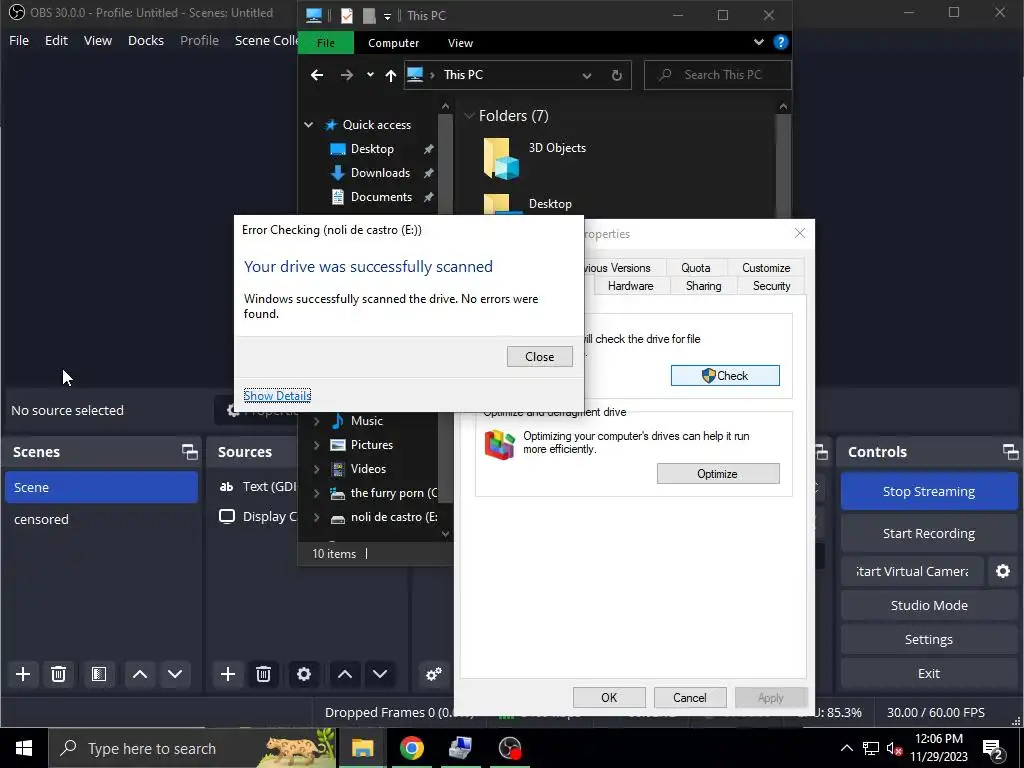
Task: Add a new scene with plus icon
Action: (x=23, y=674)
